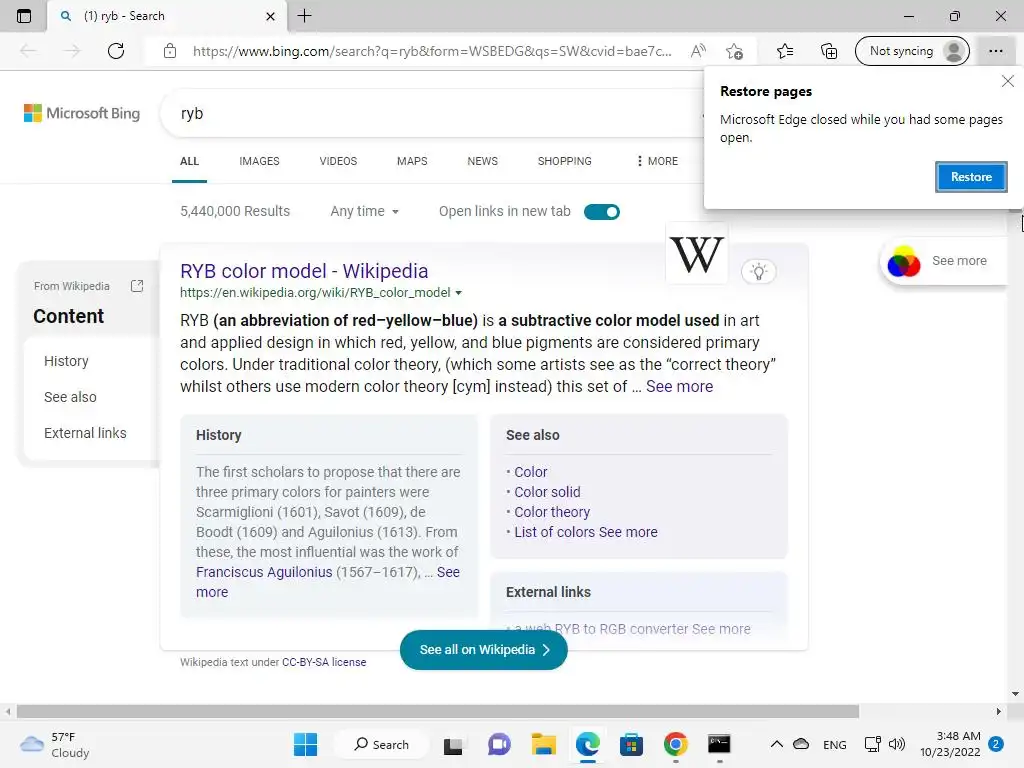1024x768 pixels.
Task: Click the See all on Wikipedia button
Action: click(x=483, y=650)
